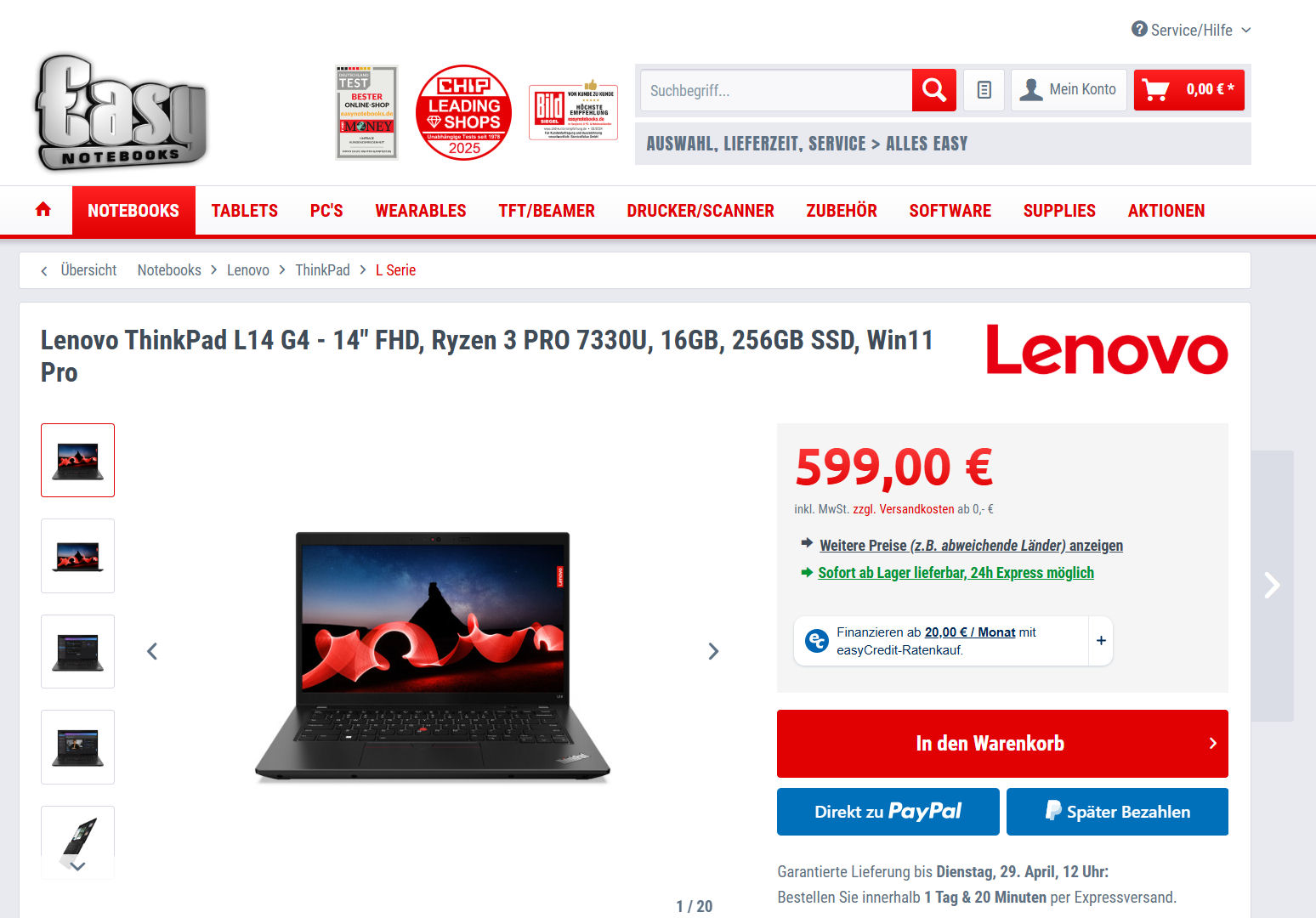Expand thumbnail list with down chevron
This screenshot has height=918, width=1316.
(77, 866)
